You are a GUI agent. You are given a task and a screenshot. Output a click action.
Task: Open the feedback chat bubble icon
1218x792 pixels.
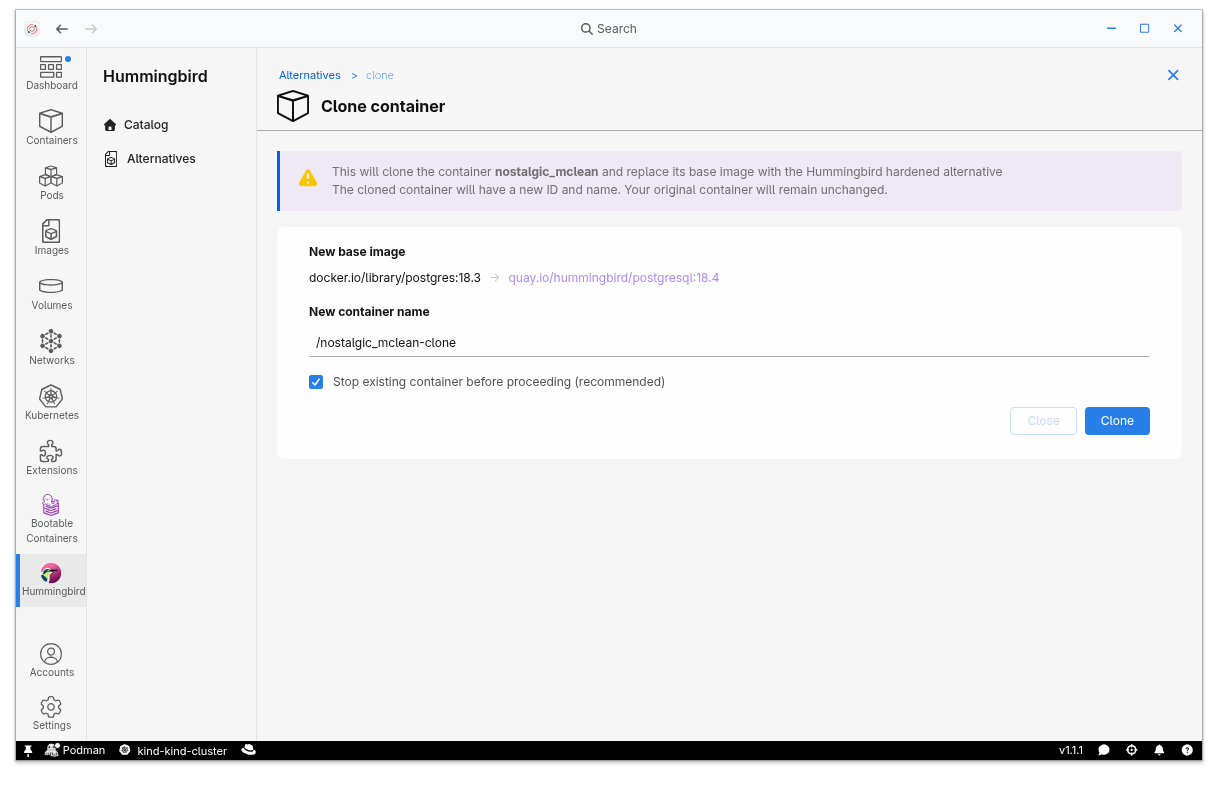[x=1104, y=750]
